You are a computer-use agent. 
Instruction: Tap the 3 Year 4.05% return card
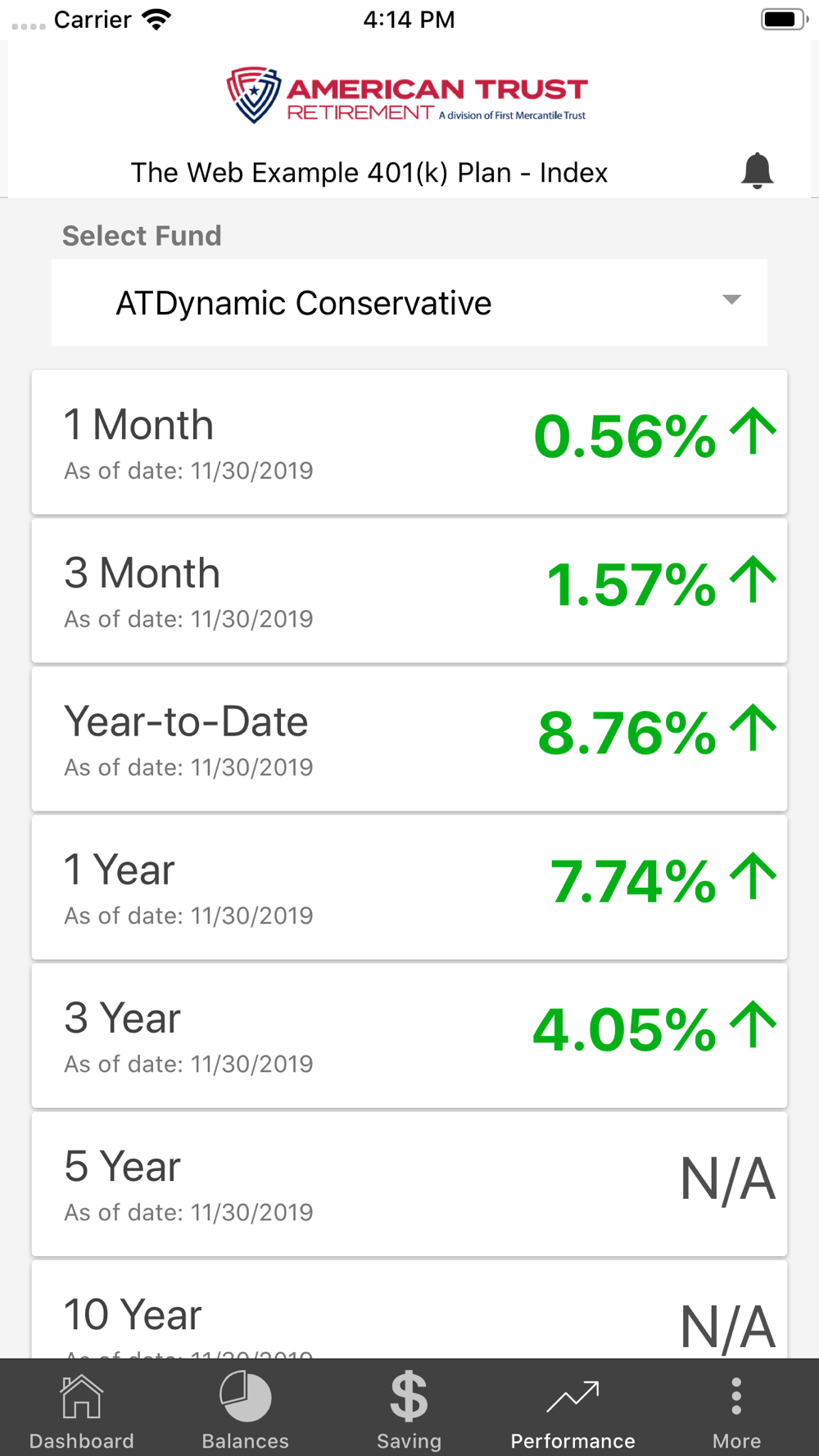point(409,1035)
